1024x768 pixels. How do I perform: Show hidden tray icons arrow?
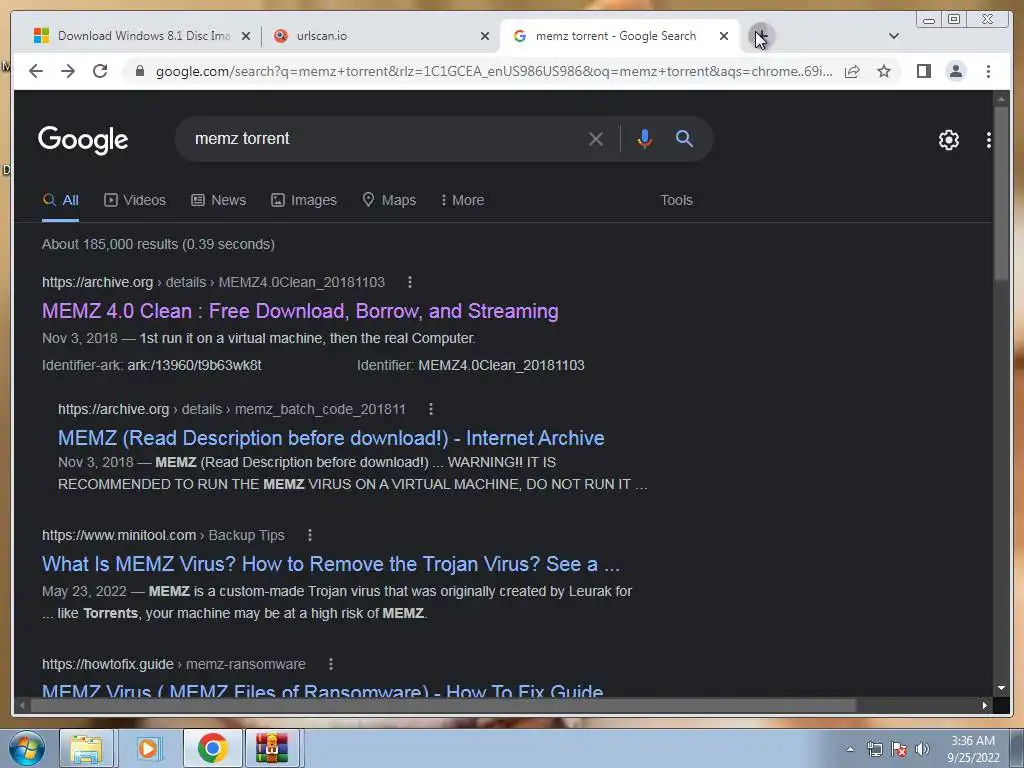(850, 749)
